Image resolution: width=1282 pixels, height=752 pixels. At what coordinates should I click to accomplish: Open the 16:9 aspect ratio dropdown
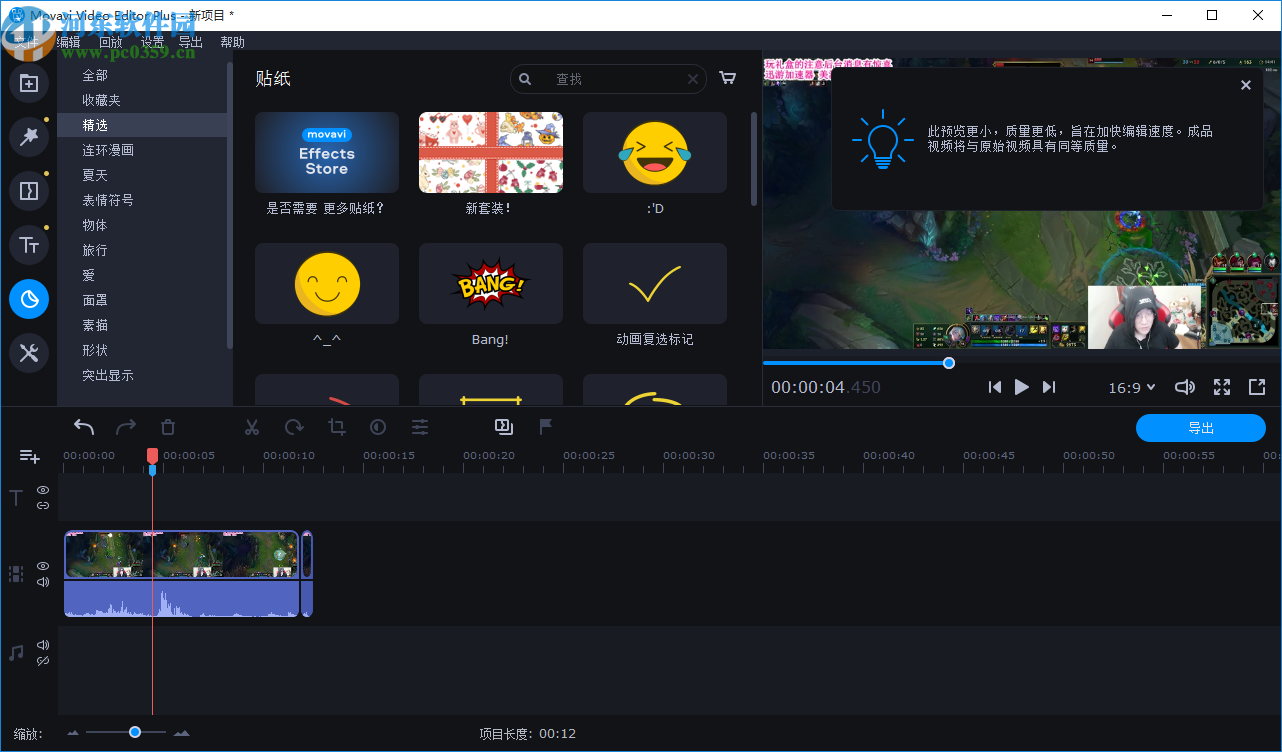coord(1131,387)
